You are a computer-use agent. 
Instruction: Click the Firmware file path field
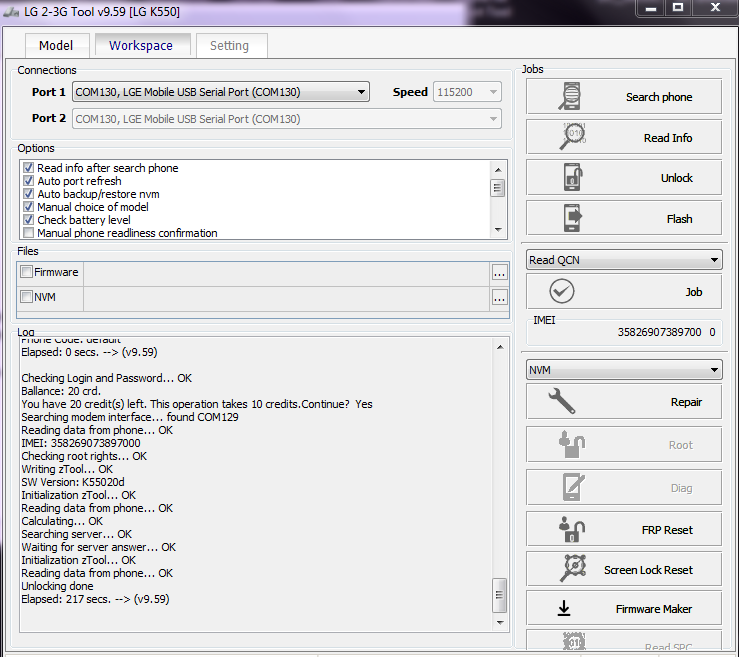pos(287,273)
